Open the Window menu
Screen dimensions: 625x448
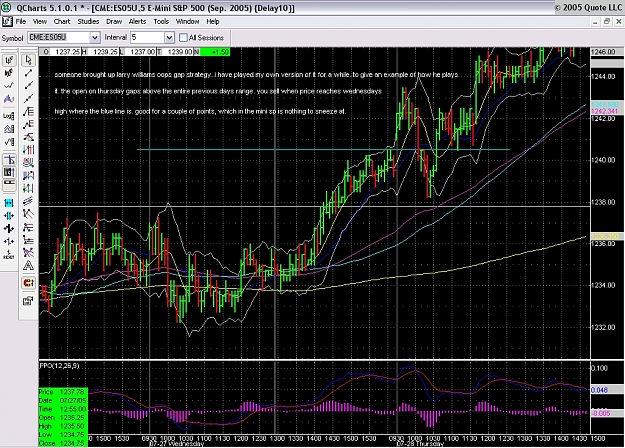coord(187,22)
